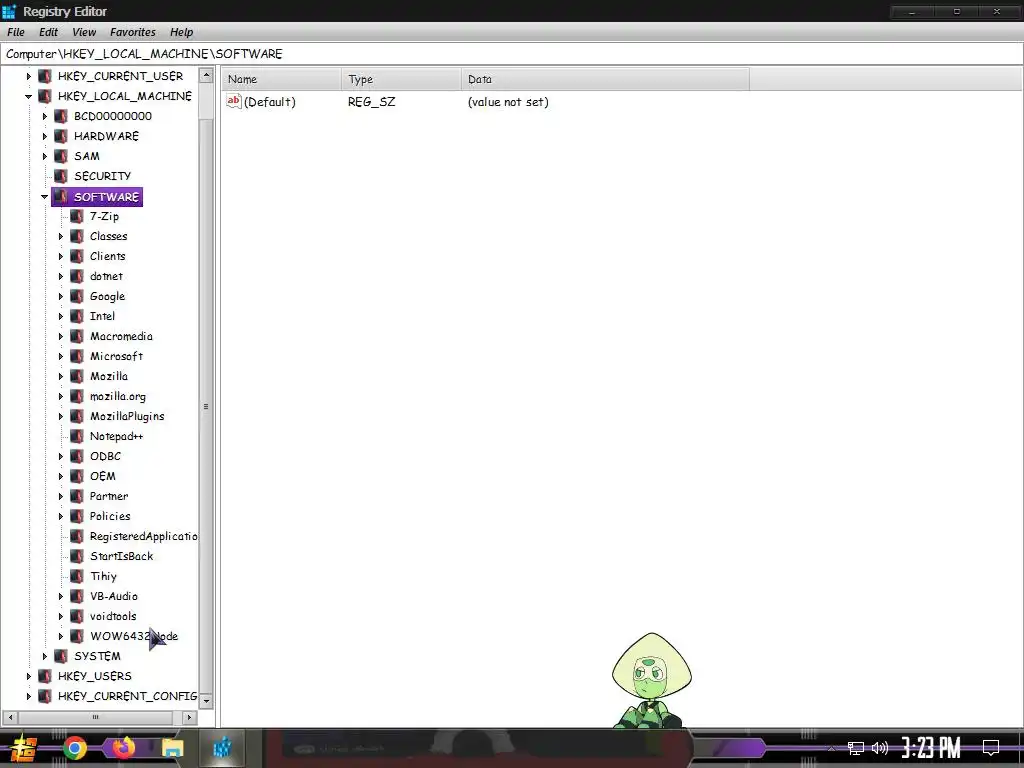Image resolution: width=1024 pixels, height=768 pixels.
Task: Click the registry address bar path
Action: click(512, 54)
